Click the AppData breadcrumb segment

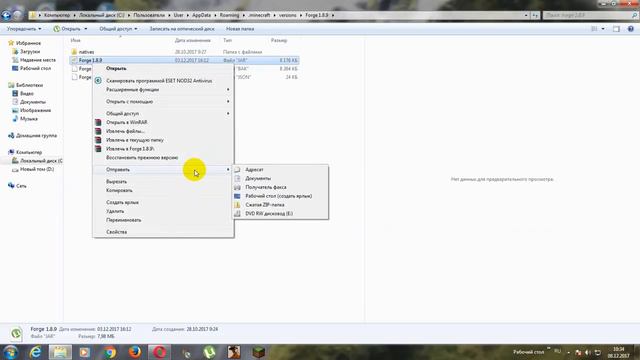[x=202, y=15]
